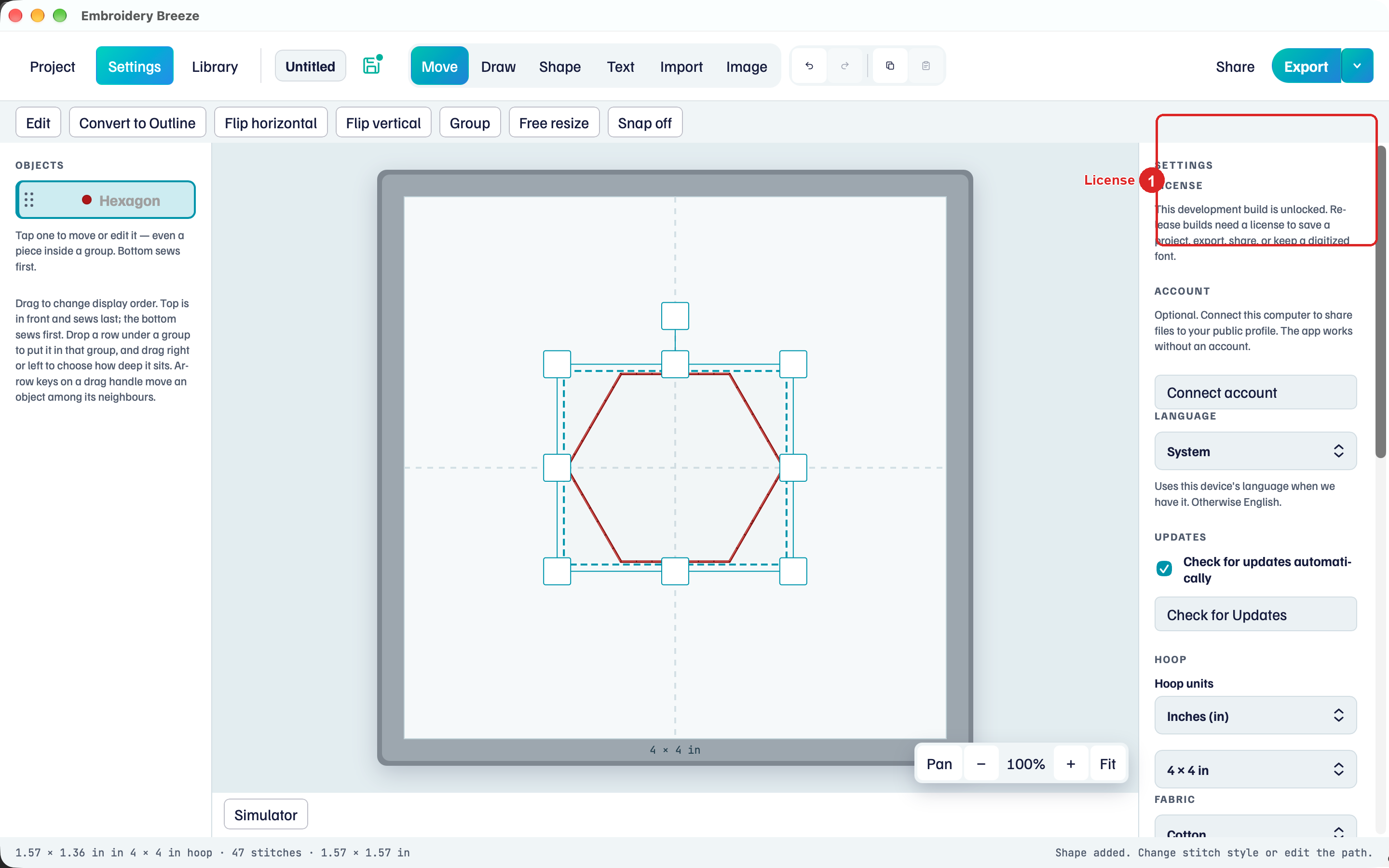This screenshot has height=868, width=1389.
Task: Click the paste clipboard icon
Action: (x=926, y=66)
